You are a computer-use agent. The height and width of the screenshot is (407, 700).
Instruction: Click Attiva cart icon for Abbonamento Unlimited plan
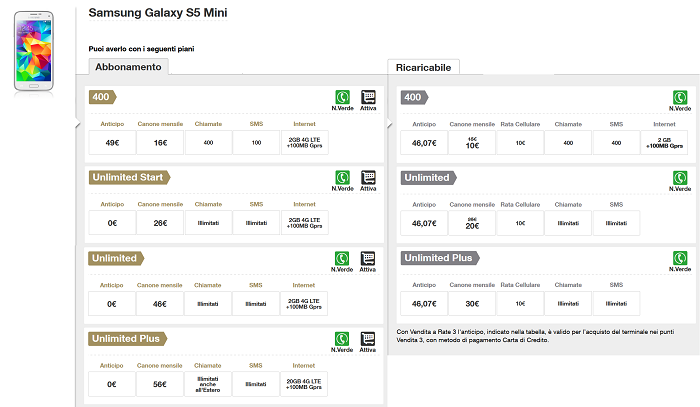click(368, 258)
